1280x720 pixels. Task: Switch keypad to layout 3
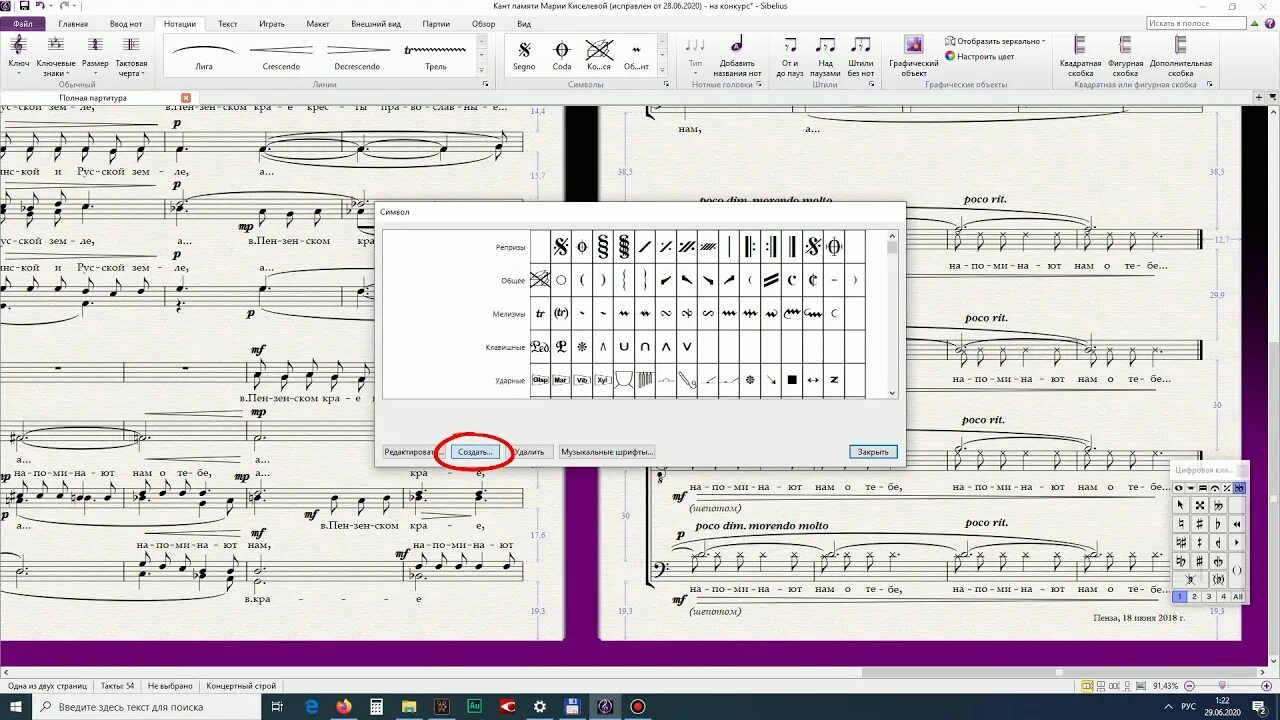click(x=1208, y=596)
